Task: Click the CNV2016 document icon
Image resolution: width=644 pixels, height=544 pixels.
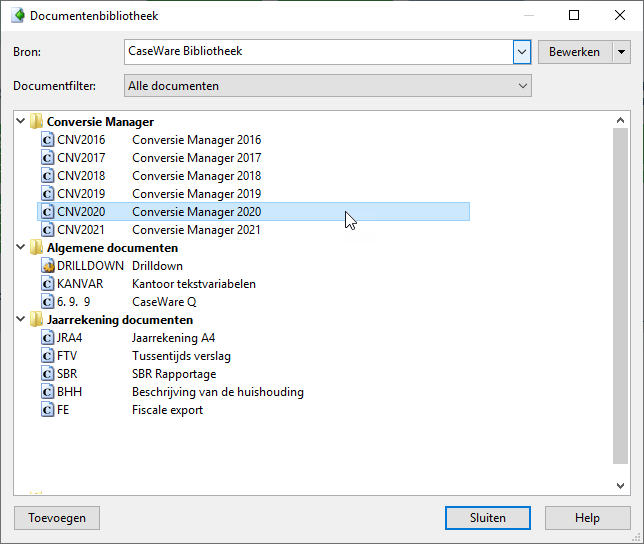Action: pyautogui.click(x=48, y=140)
